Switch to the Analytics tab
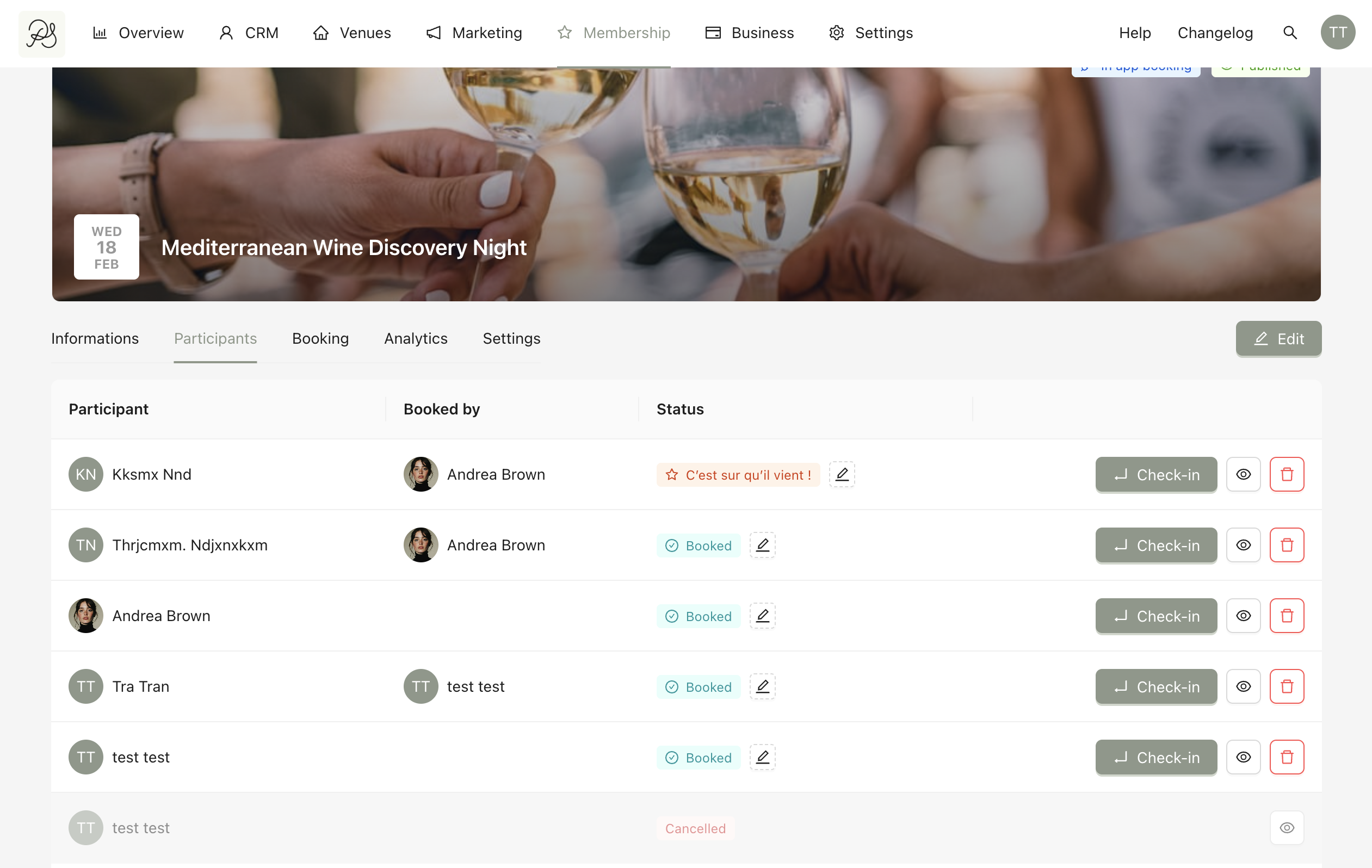This screenshot has width=1372, height=868. click(416, 338)
